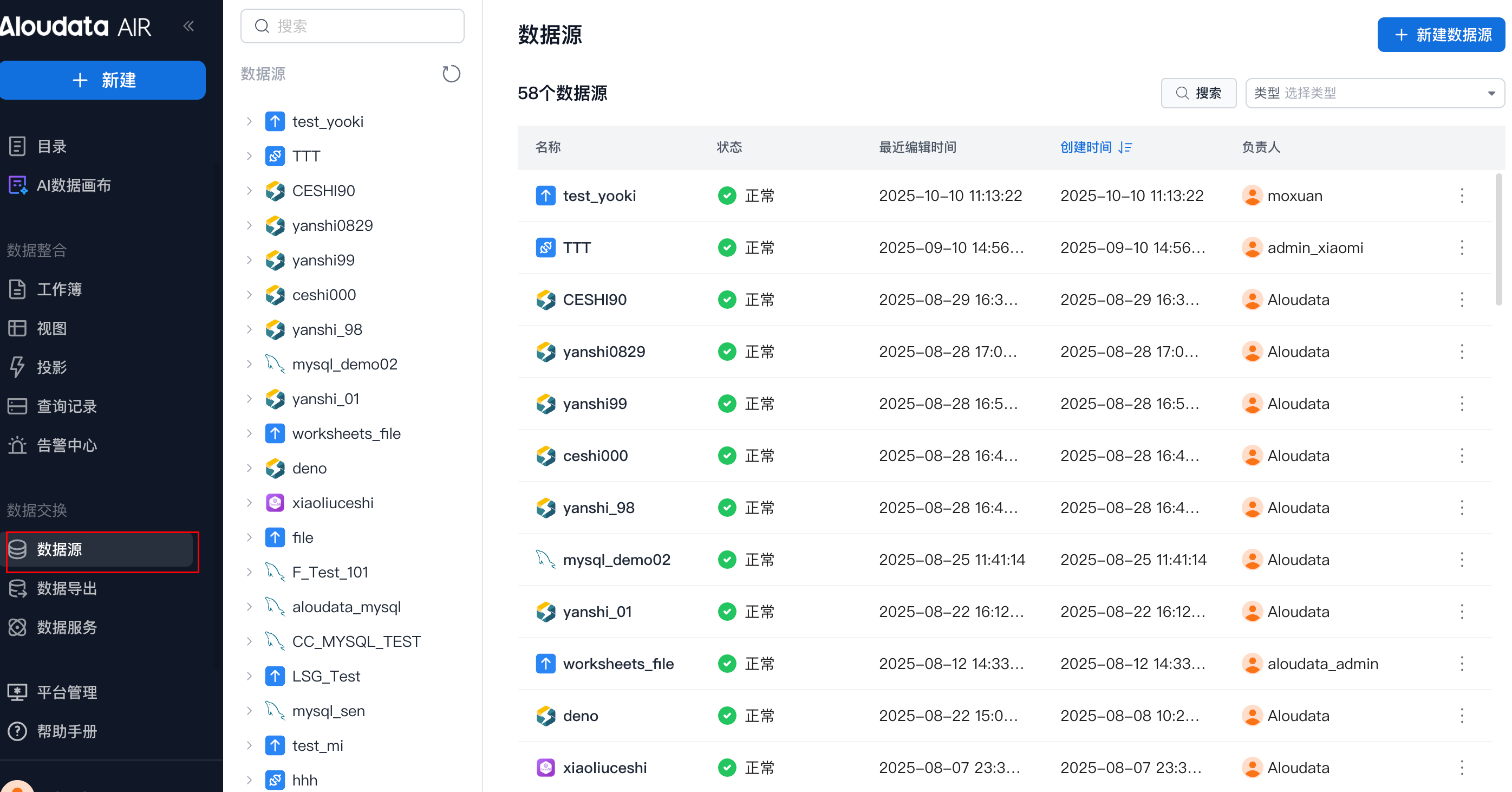Open 帮助手册 help manual

pos(66,731)
